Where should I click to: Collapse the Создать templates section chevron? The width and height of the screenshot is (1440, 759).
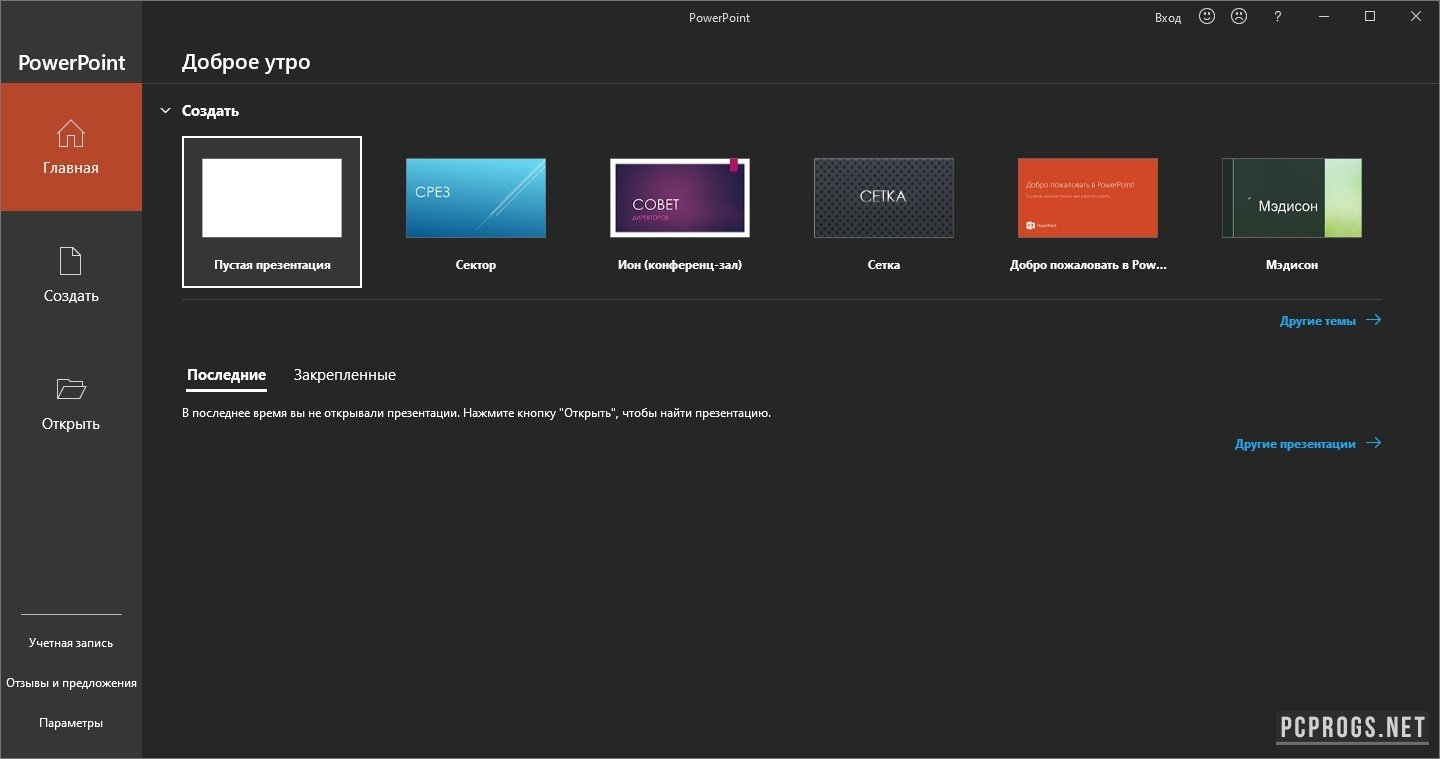point(165,110)
